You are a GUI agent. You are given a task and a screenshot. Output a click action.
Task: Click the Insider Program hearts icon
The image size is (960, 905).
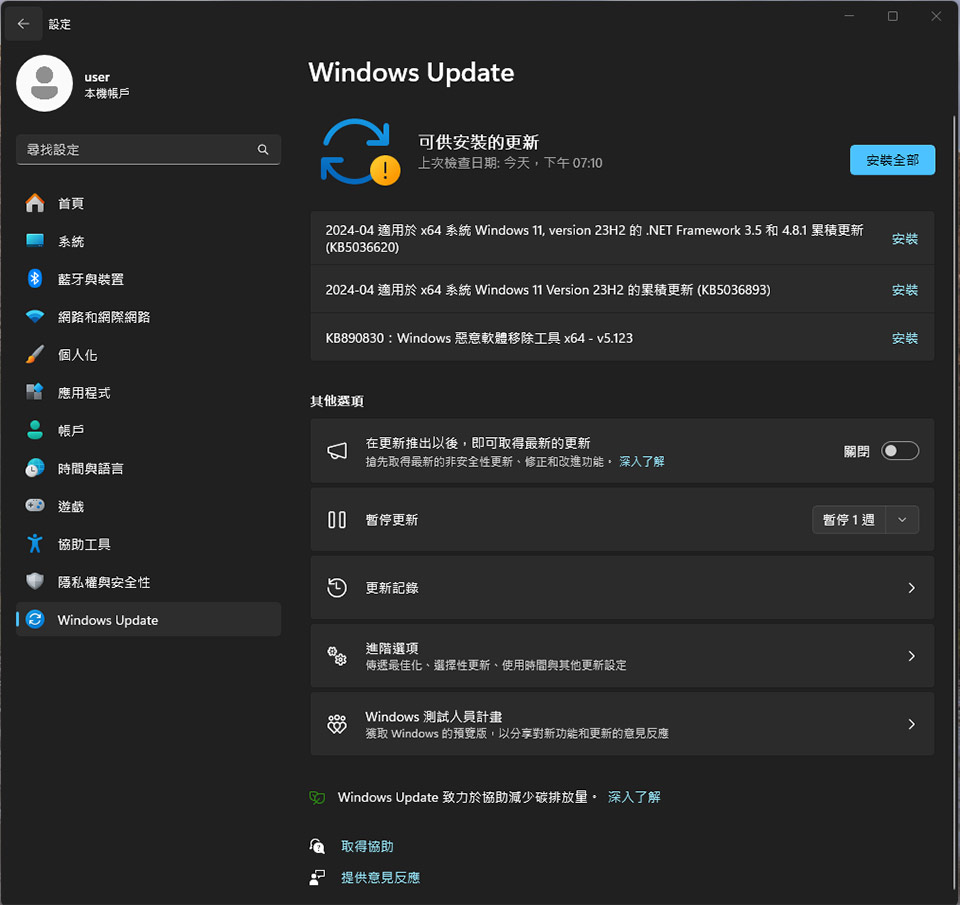coord(337,724)
